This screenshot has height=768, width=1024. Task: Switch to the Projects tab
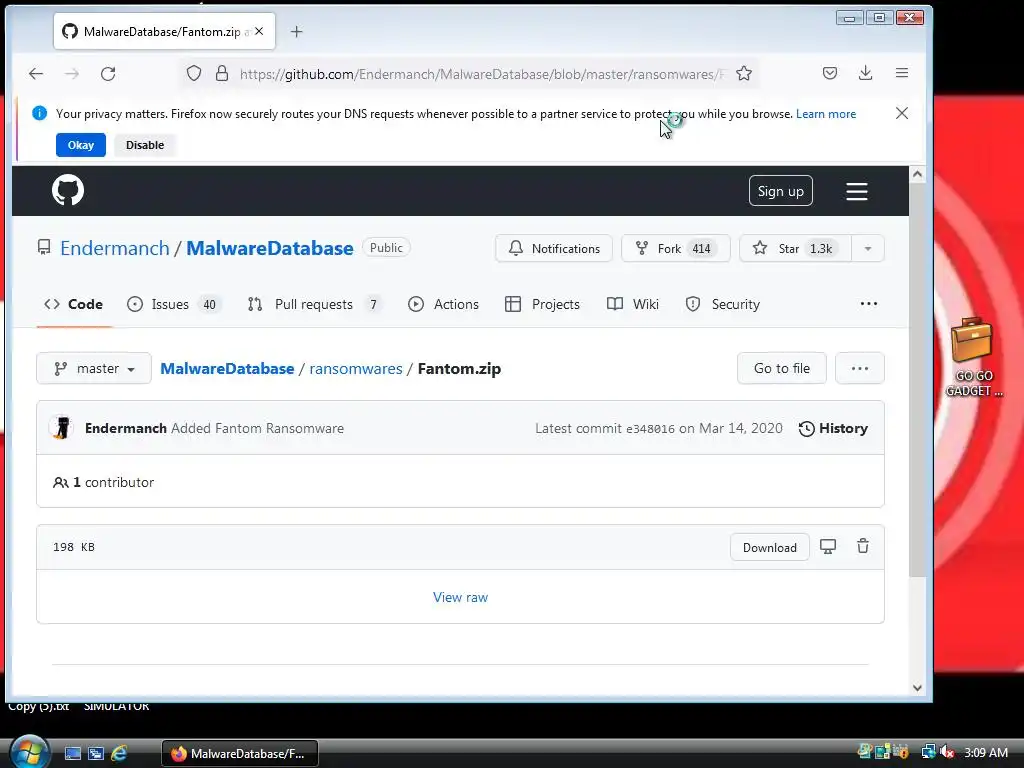pyautogui.click(x=542, y=304)
